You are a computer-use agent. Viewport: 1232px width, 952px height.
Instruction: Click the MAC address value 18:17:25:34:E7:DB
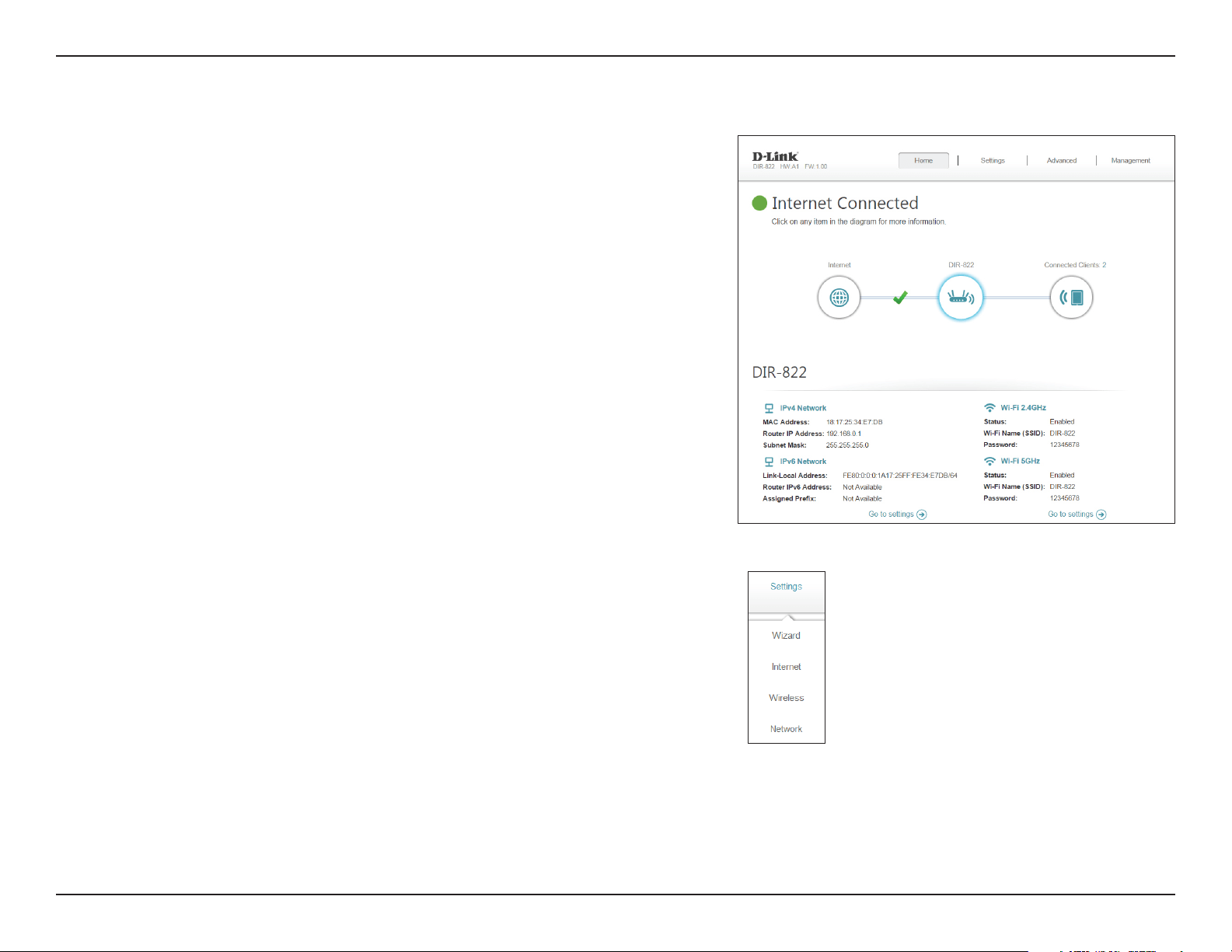click(854, 422)
